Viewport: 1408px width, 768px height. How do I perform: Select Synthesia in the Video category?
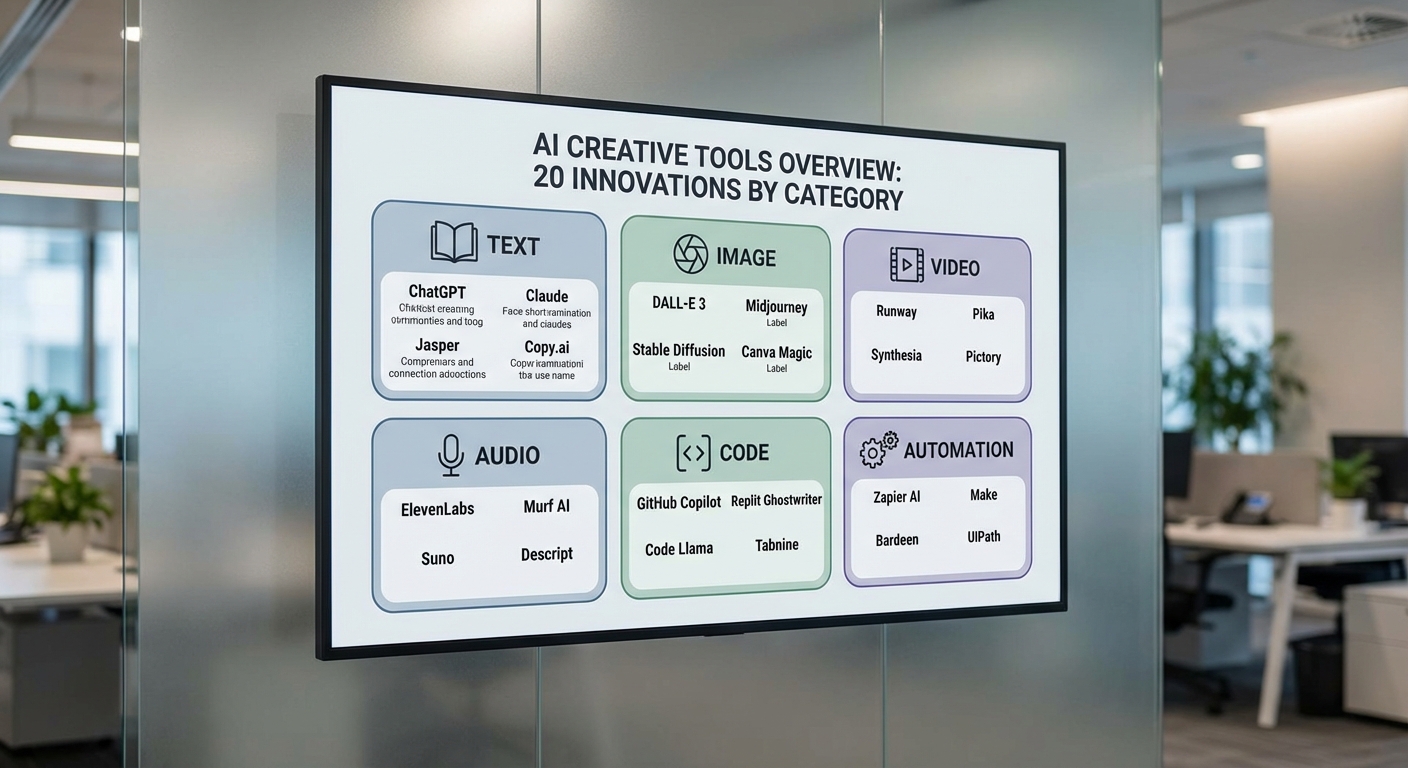[x=896, y=355]
